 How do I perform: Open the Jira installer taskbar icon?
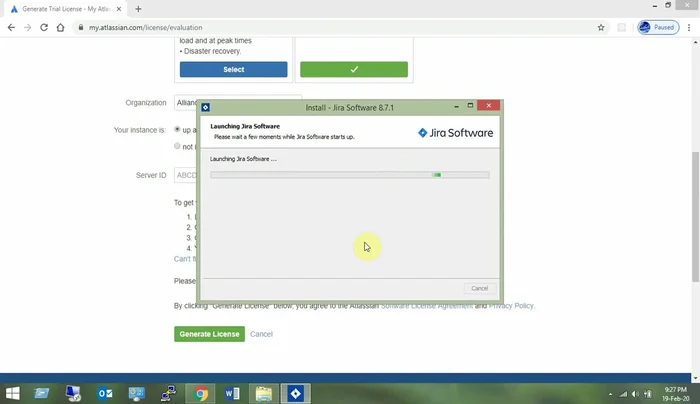pos(296,393)
